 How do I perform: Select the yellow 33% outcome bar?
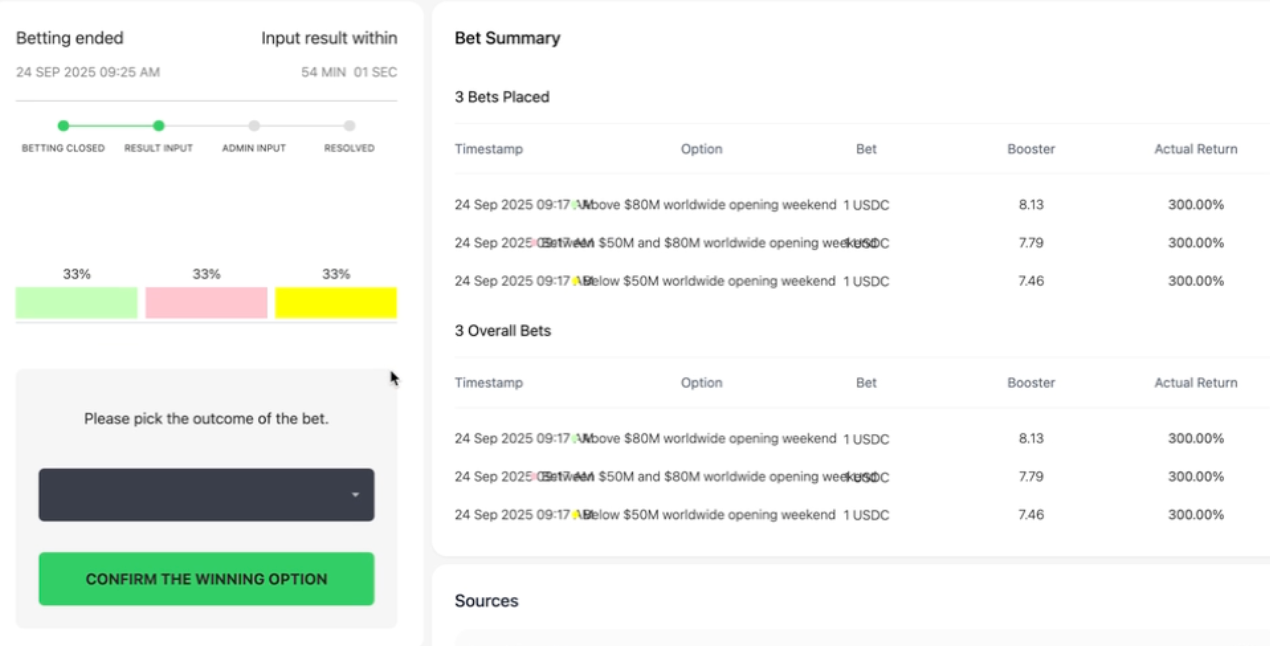coord(336,303)
